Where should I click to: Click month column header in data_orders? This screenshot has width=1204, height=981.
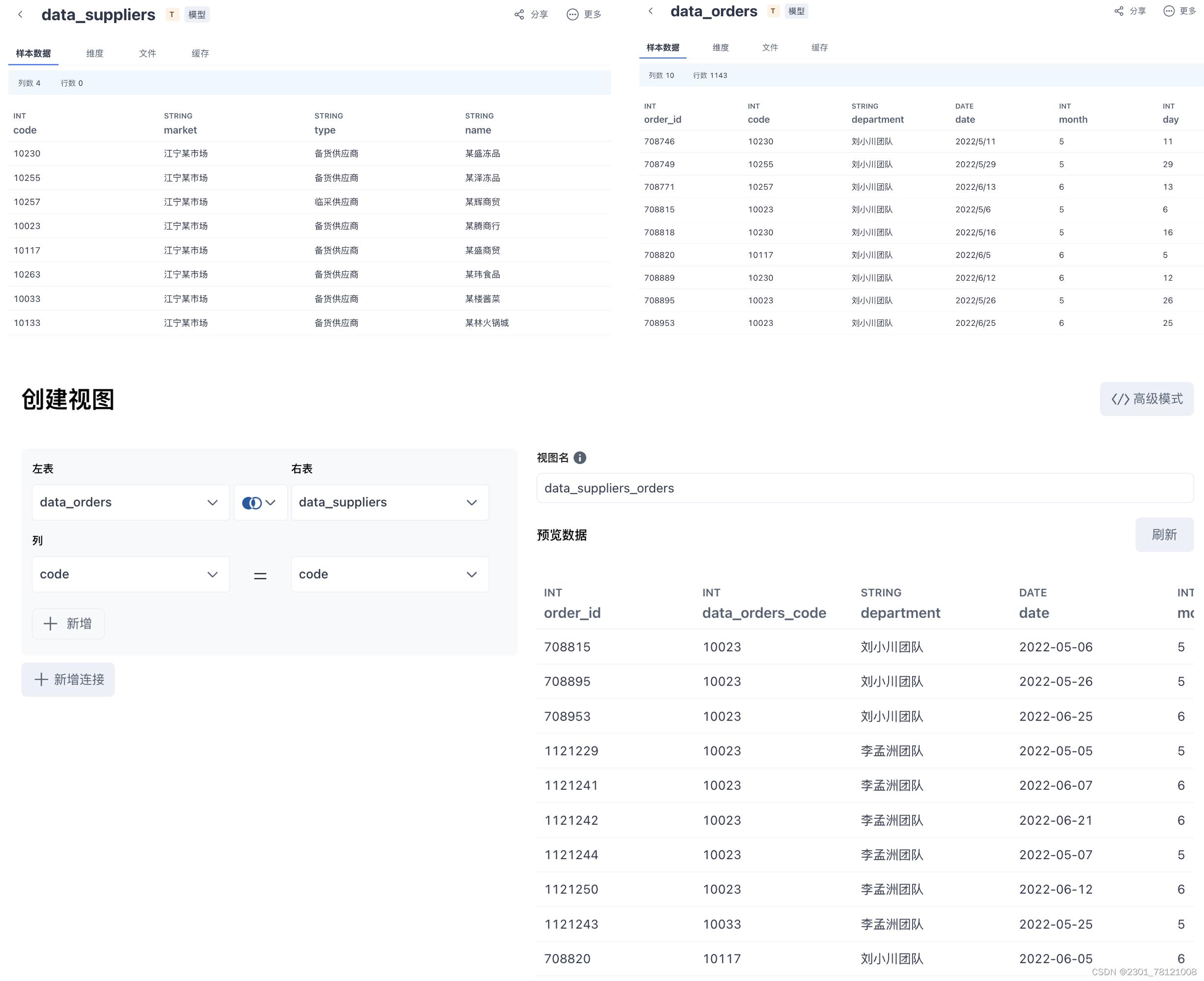click(x=1073, y=119)
